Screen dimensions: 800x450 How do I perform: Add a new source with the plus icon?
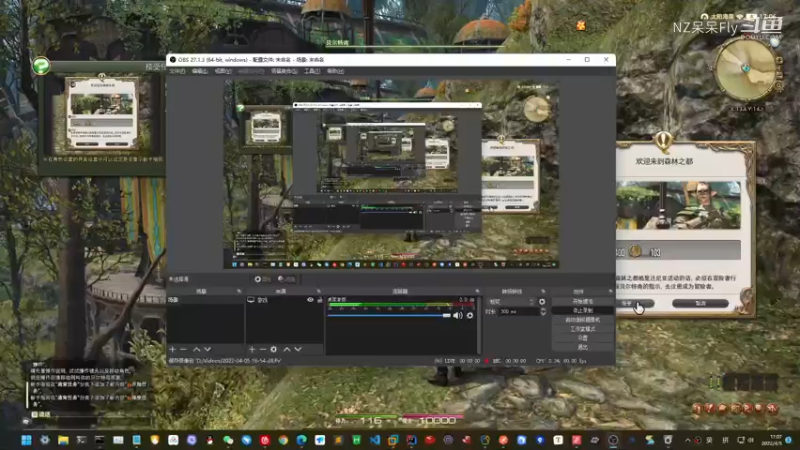click(252, 349)
